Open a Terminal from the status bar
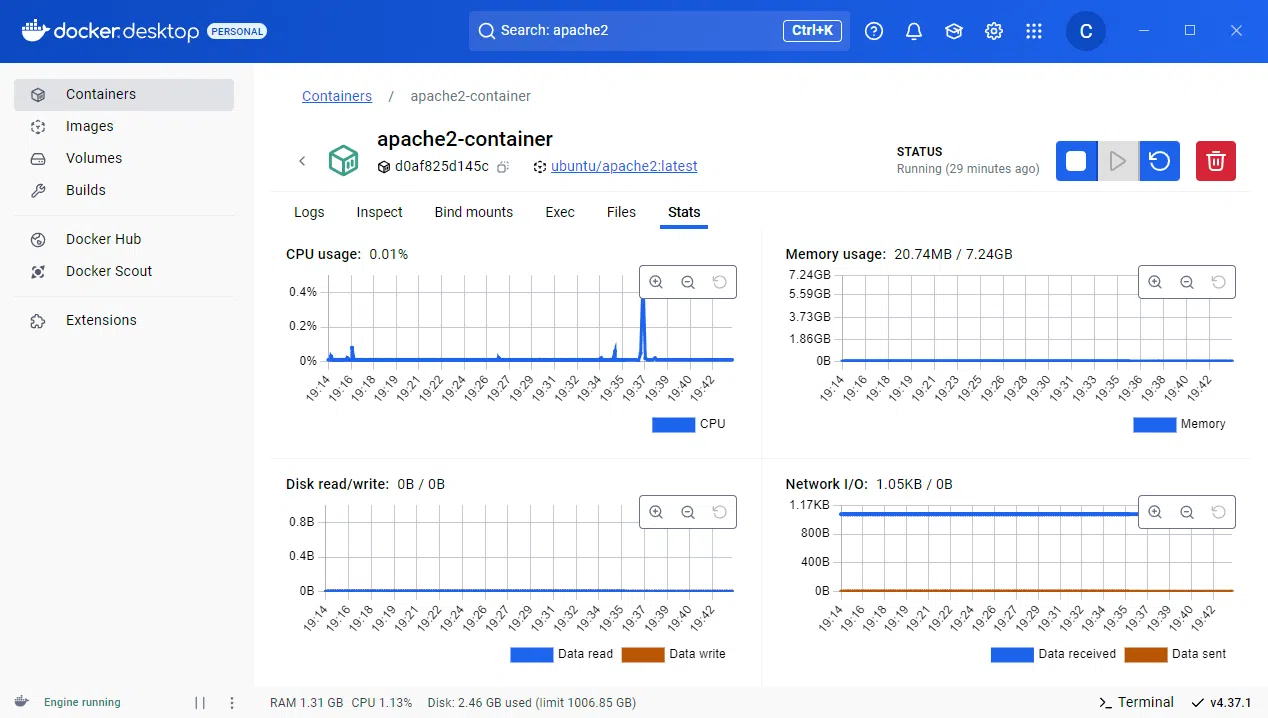The image size is (1268, 718). [x=1136, y=702]
